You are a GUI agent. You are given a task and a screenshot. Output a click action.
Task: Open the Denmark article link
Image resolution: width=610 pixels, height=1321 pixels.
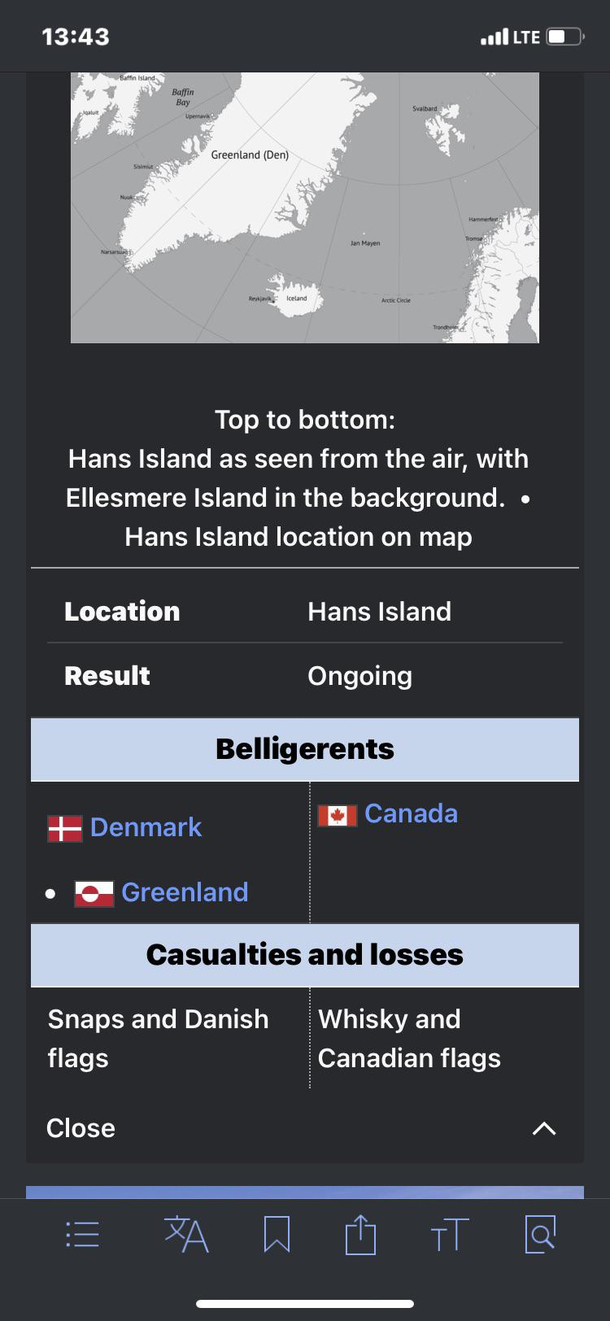point(146,828)
